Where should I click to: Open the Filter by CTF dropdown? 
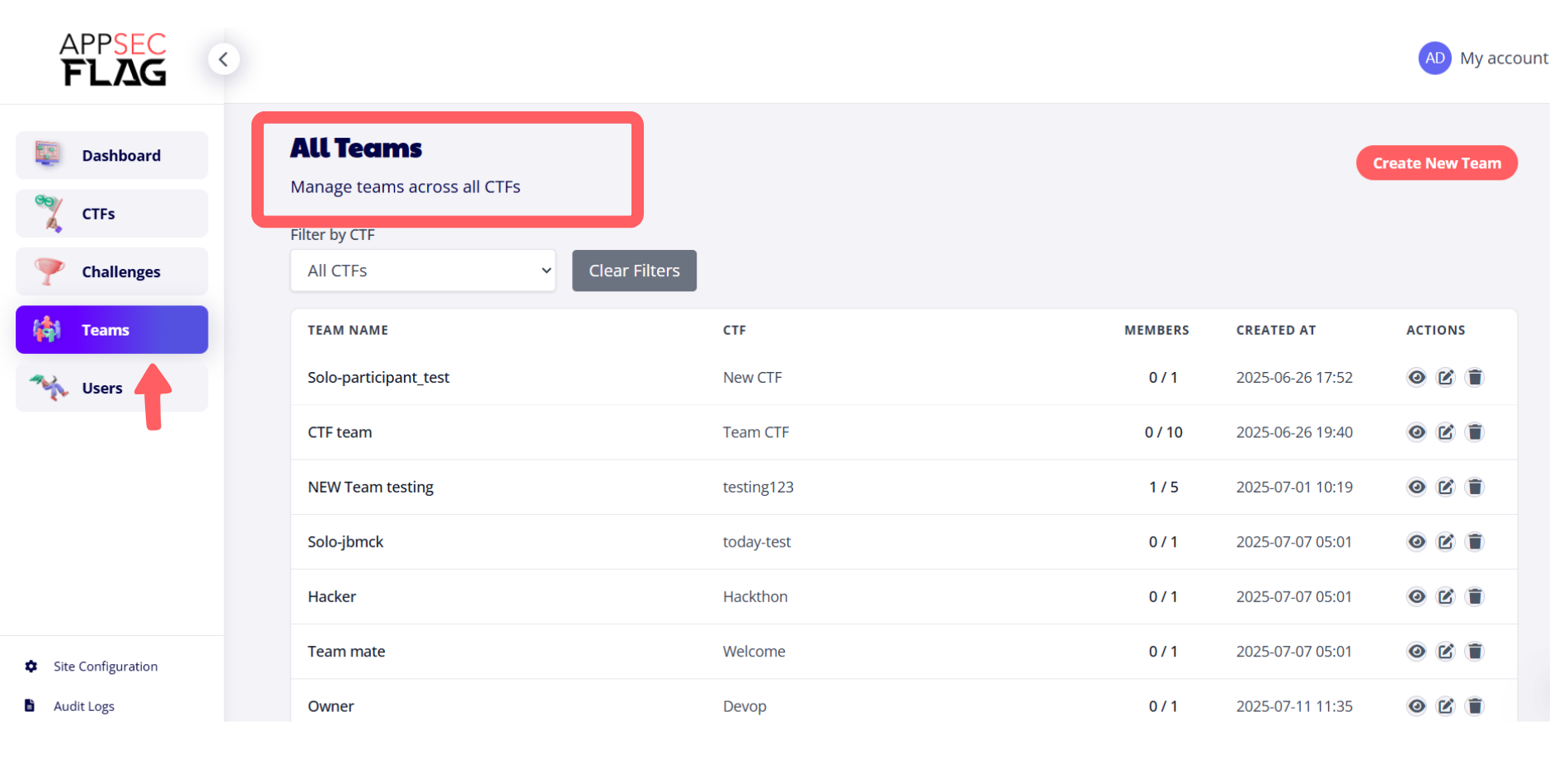tap(422, 270)
